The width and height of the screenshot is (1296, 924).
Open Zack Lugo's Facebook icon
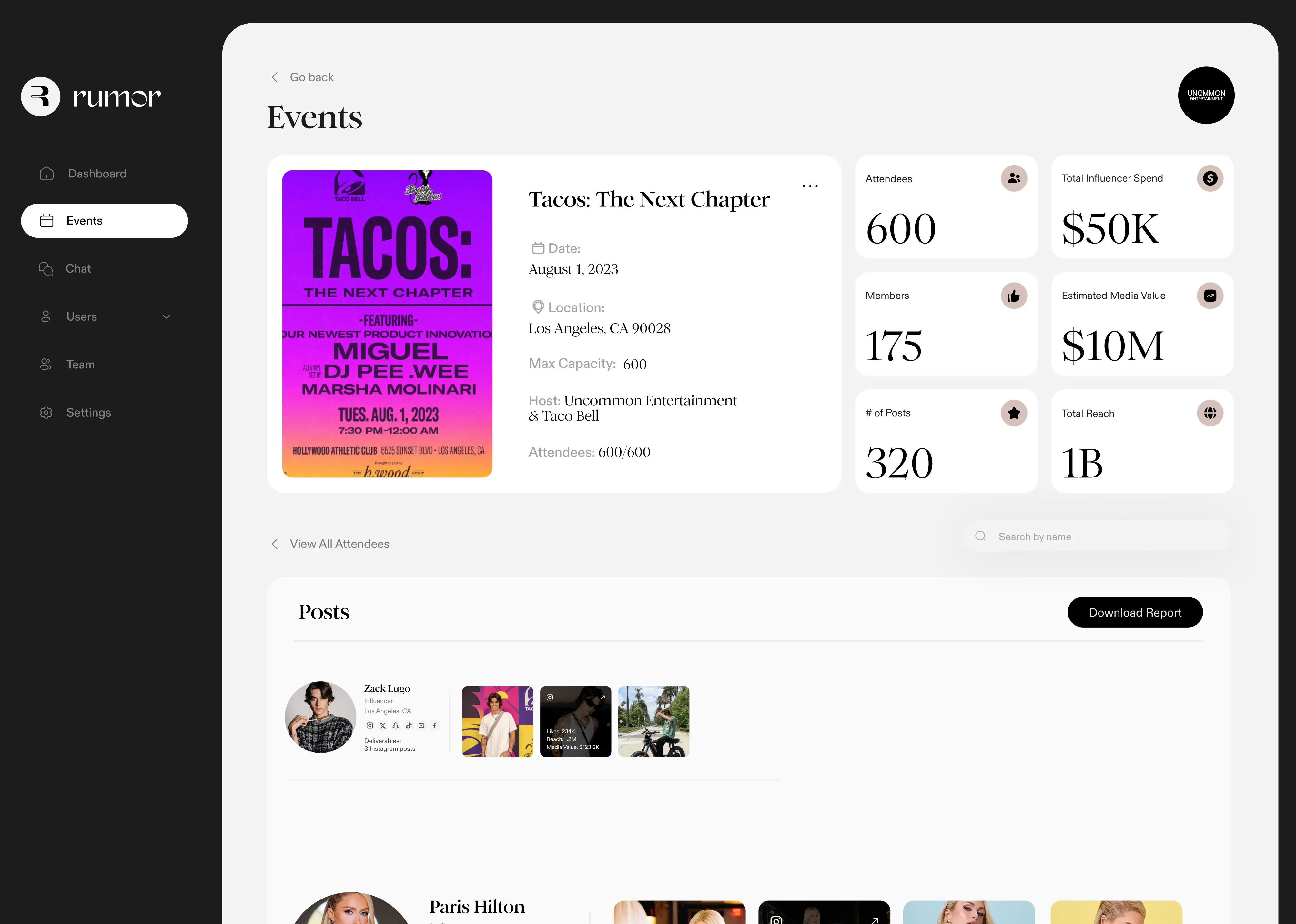(x=434, y=726)
